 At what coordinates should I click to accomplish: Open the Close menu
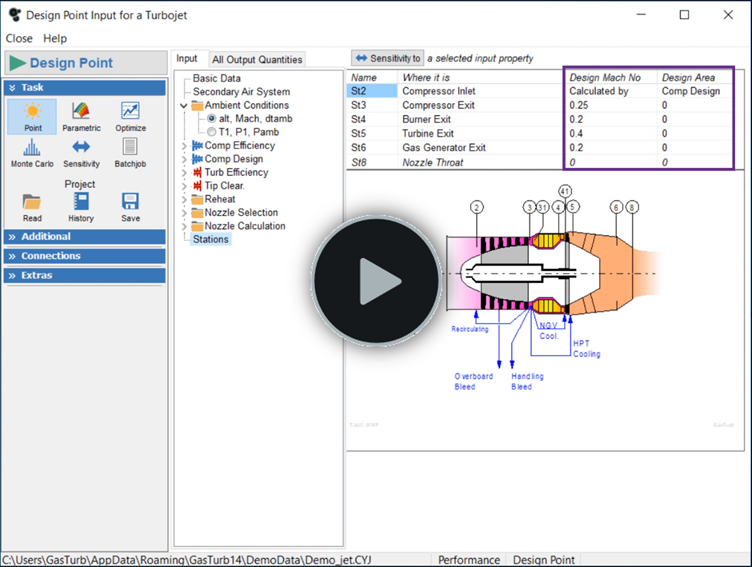coord(19,38)
